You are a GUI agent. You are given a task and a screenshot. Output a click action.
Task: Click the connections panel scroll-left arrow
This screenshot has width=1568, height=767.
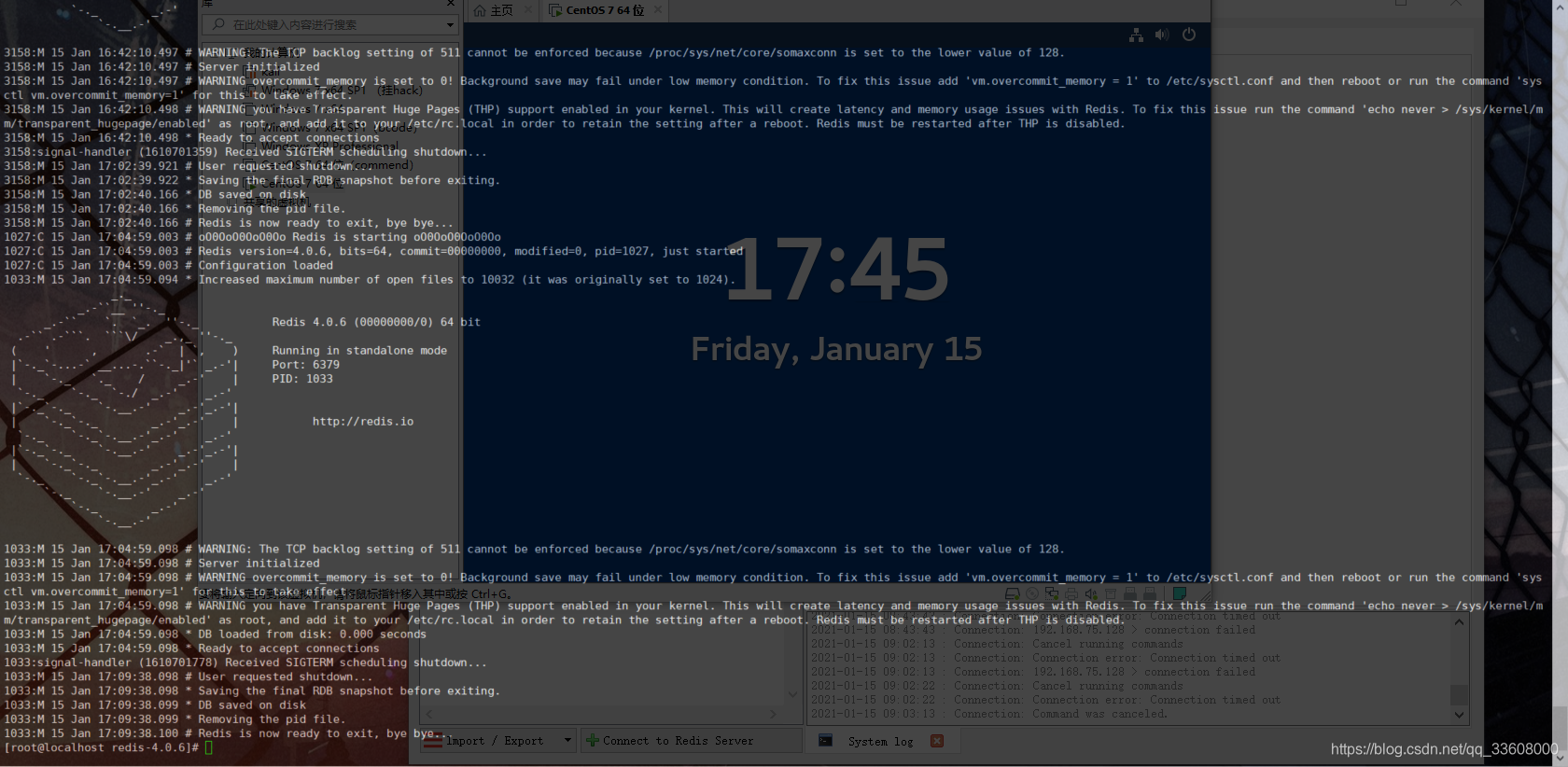click(429, 714)
